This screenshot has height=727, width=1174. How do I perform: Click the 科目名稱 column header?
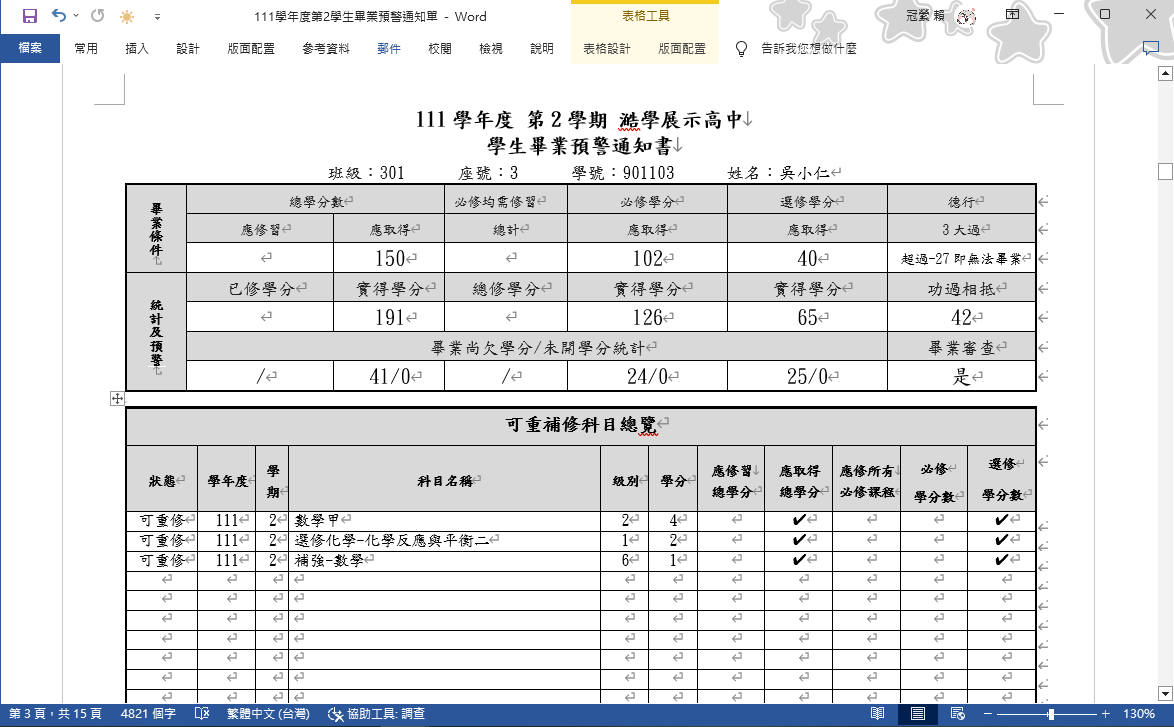click(x=445, y=481)
